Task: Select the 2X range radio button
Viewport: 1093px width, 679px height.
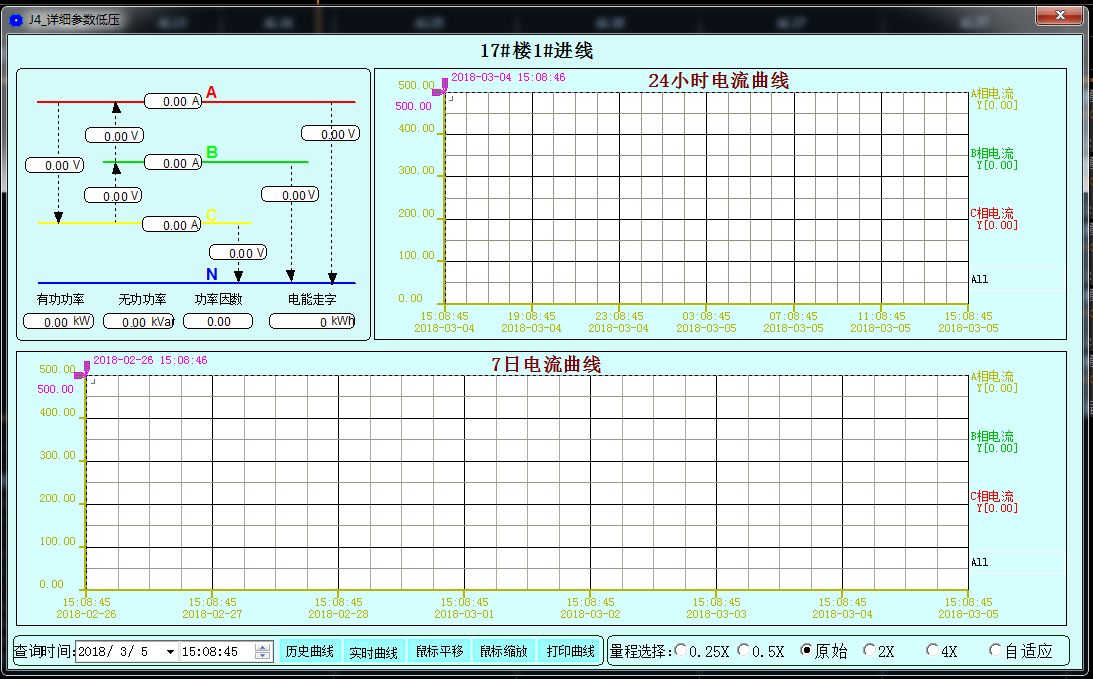Action: 869,650
